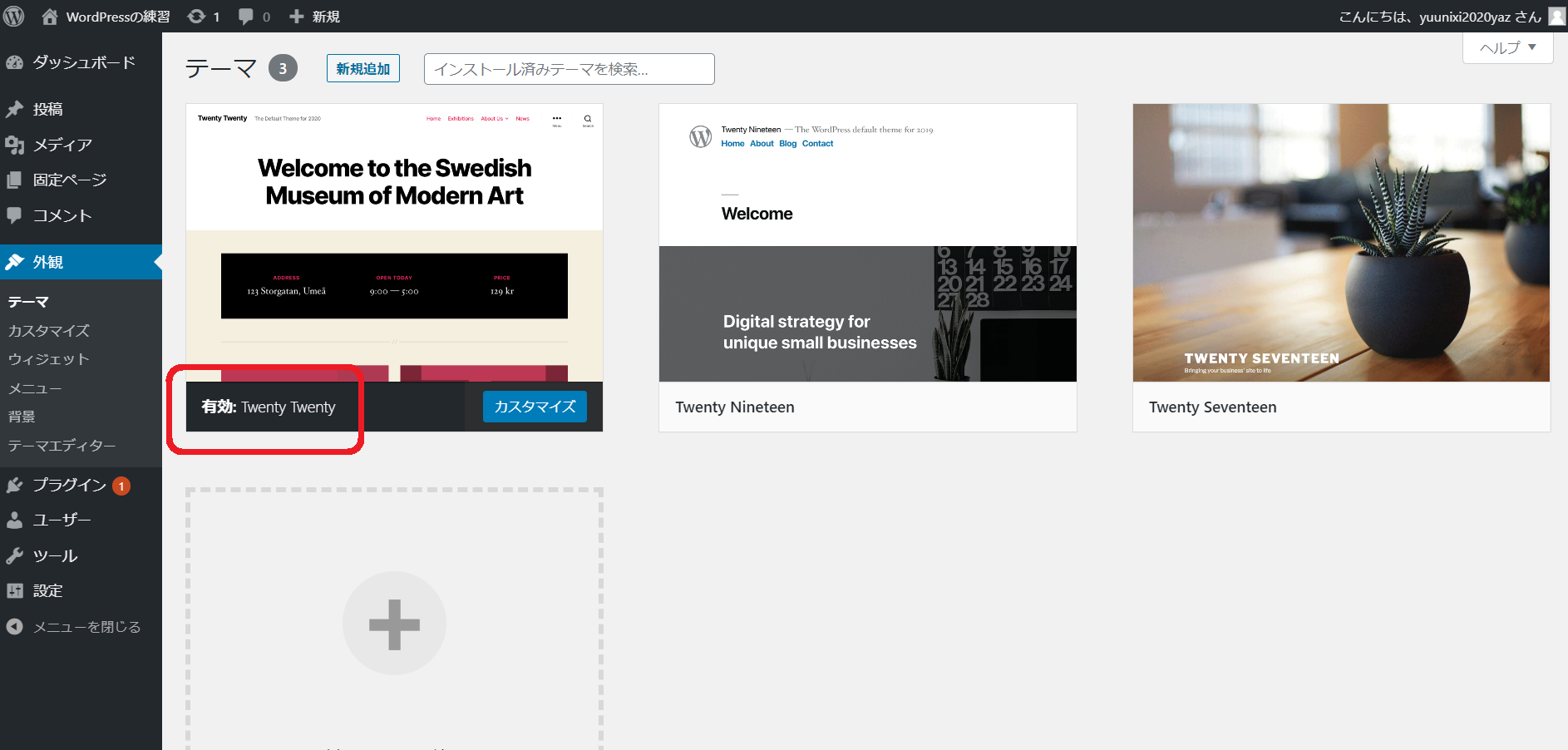The width and height of the screenshot is (1568, 750).
Task: Focus the installed themes search field
Action: [x=569, y=69]
